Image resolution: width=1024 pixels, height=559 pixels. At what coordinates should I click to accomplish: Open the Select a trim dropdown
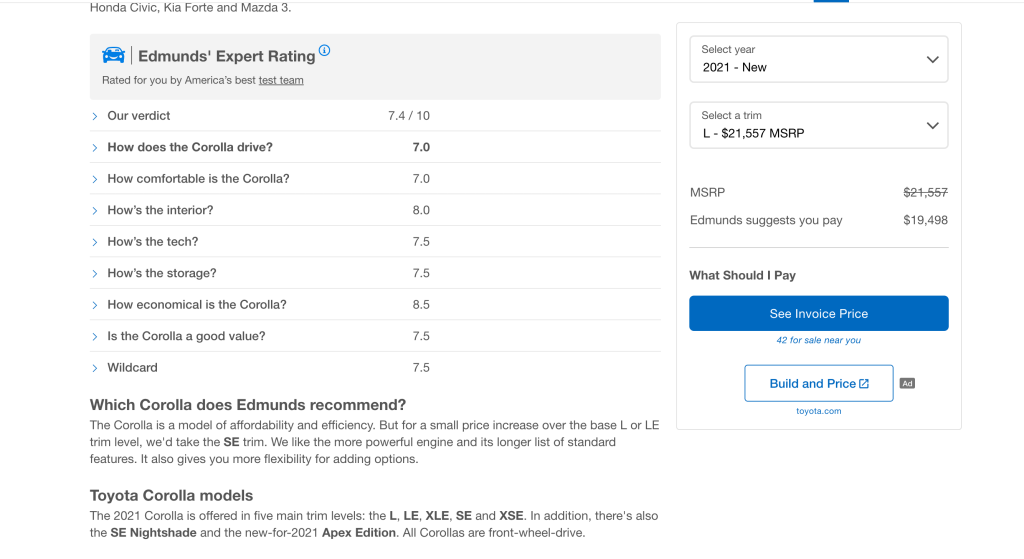818,125
